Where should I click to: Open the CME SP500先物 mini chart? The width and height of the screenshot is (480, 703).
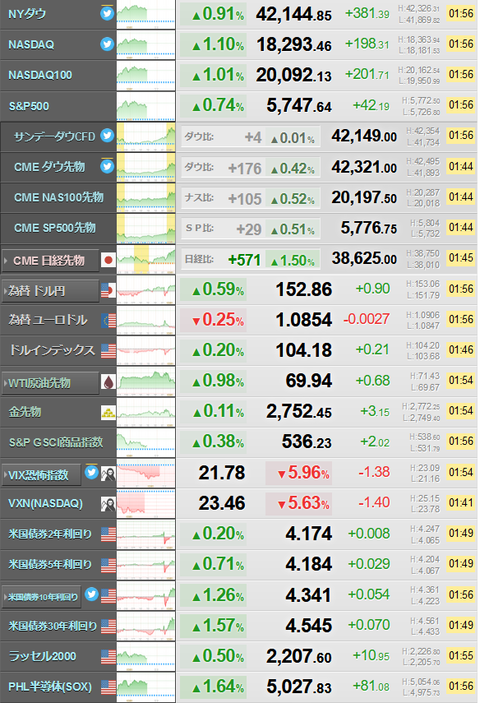tap(146, 228)
